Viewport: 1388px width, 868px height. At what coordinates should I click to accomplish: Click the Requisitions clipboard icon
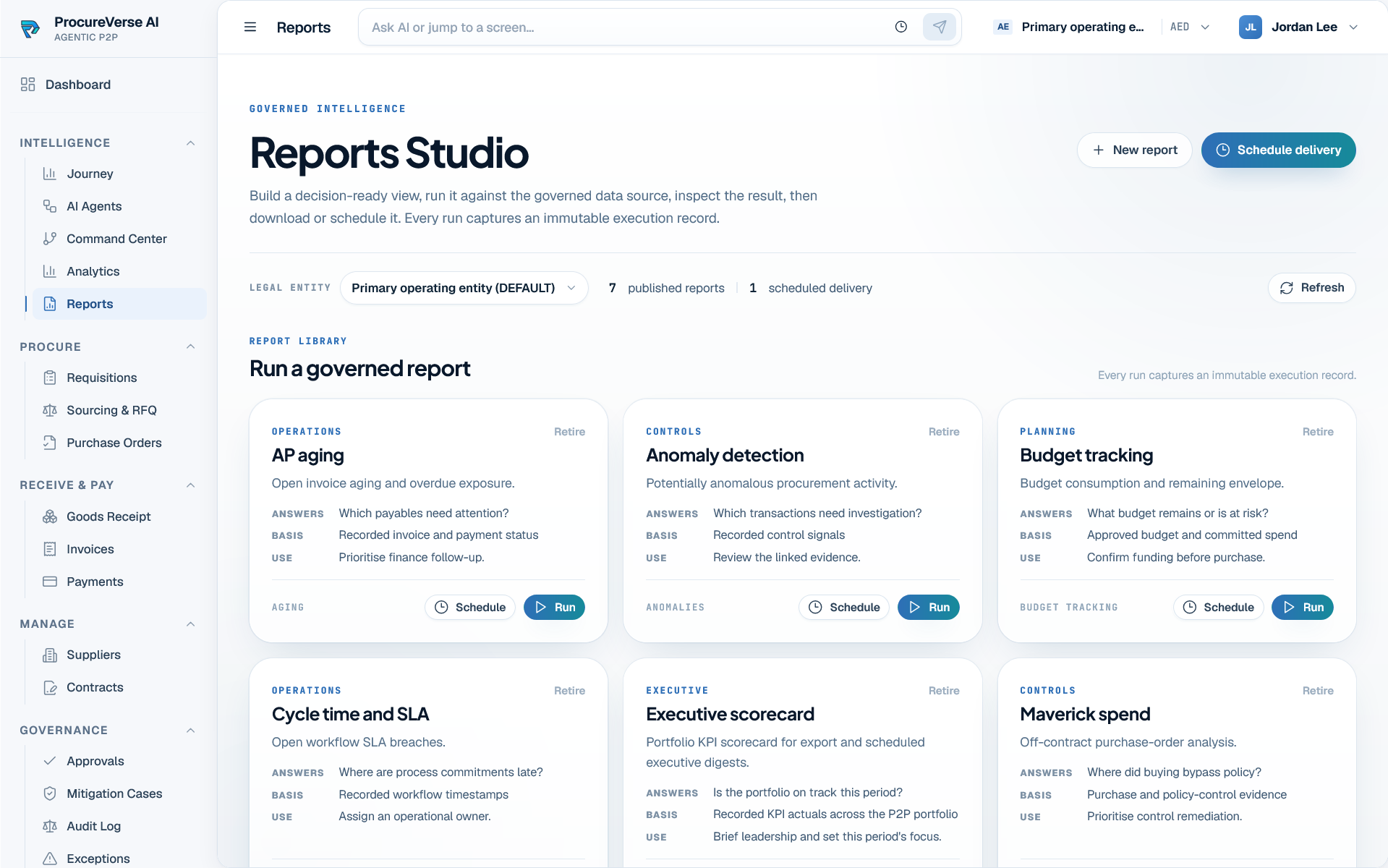(x=50, y=378)
